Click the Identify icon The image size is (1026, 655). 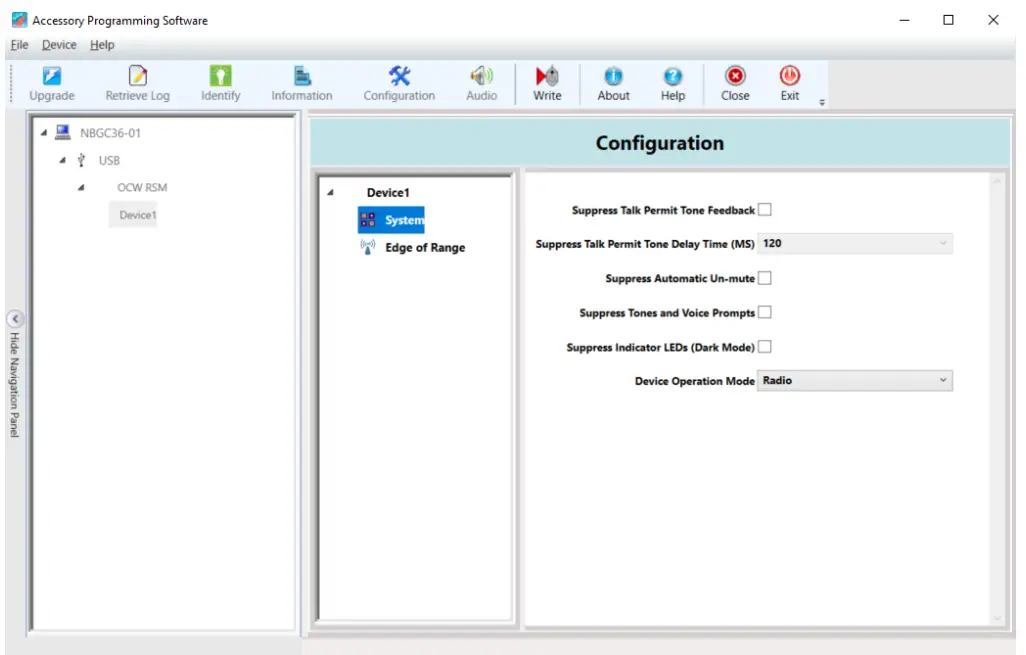tap(220, 82)
